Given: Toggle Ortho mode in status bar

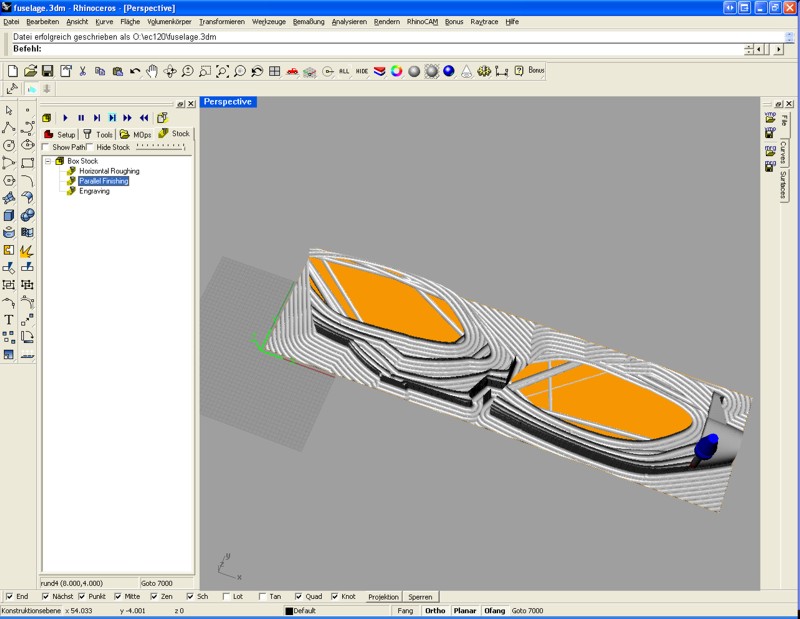Looking at the screenshot, I should pos(435,610).
